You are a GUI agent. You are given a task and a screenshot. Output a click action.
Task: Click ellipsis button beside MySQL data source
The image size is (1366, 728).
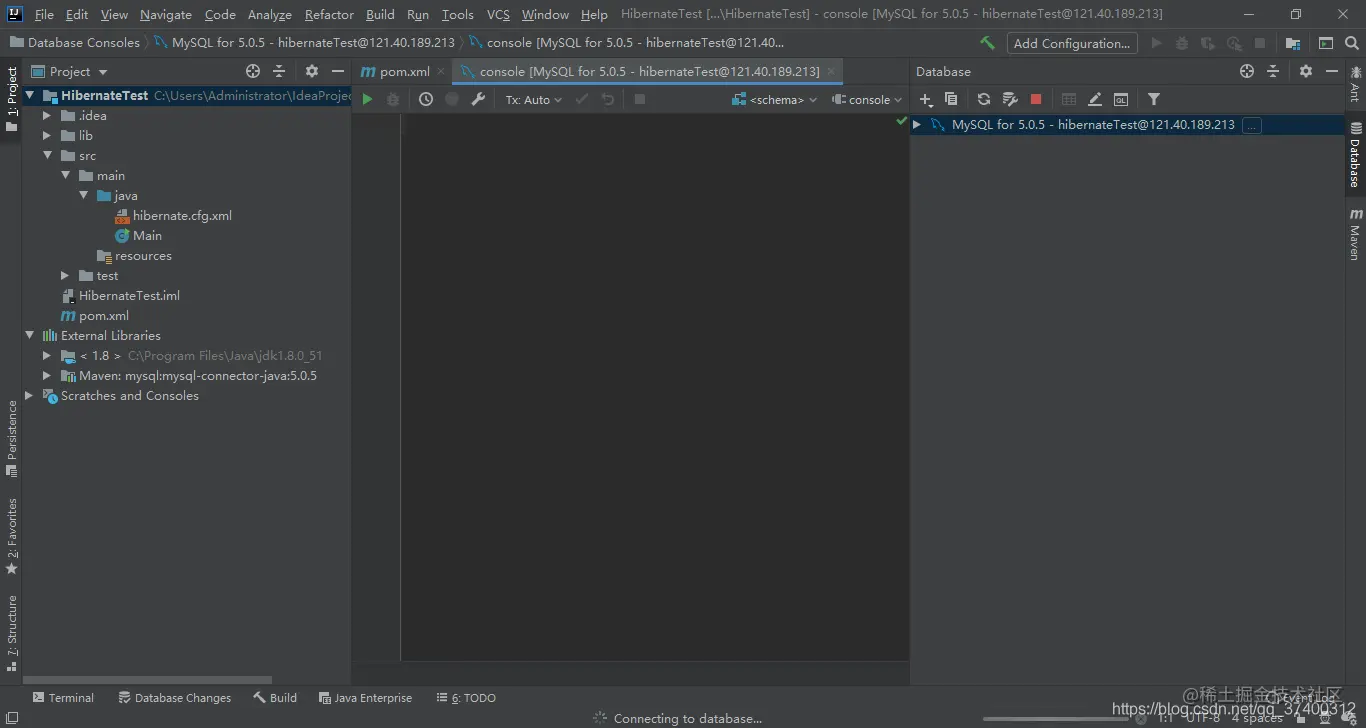tap(1251, 126)
